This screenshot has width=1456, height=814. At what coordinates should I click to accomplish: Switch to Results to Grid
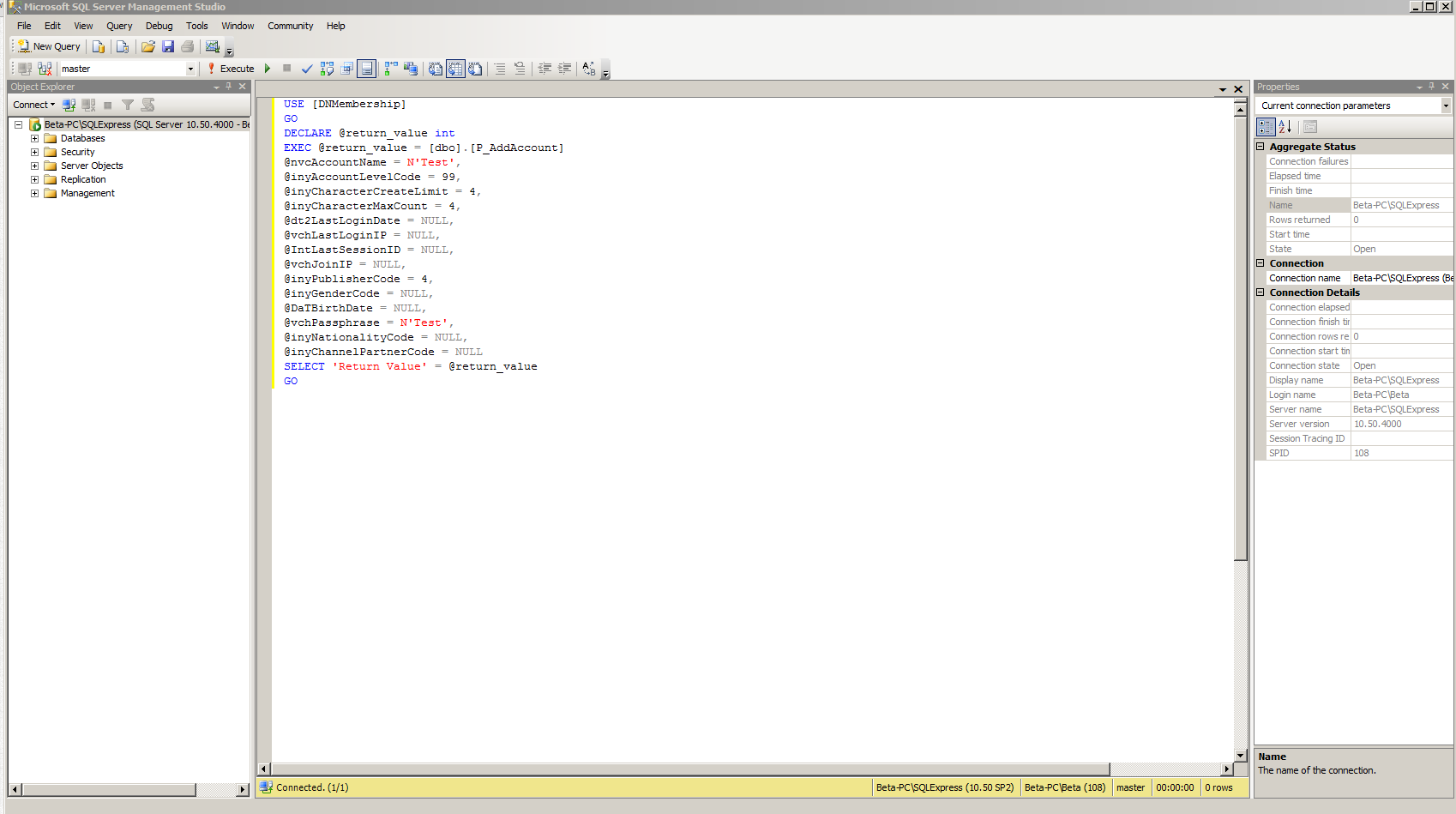pyautogui.click(x=455, y=69)
